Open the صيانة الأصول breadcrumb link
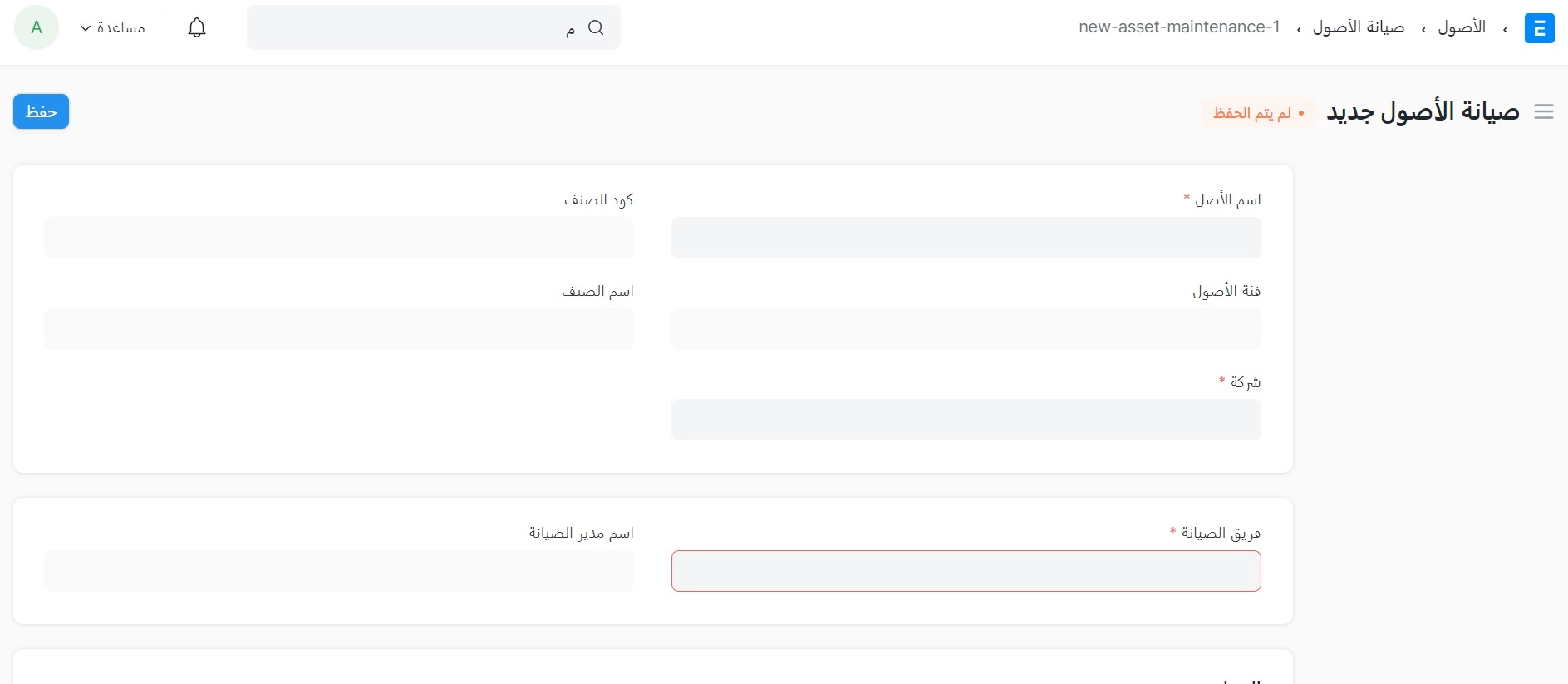1568x684 pixels. [1359, 27]
